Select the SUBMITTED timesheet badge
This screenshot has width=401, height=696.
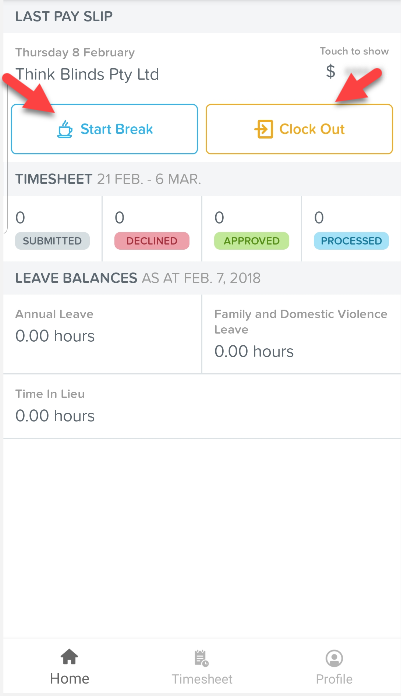point(52,241)
